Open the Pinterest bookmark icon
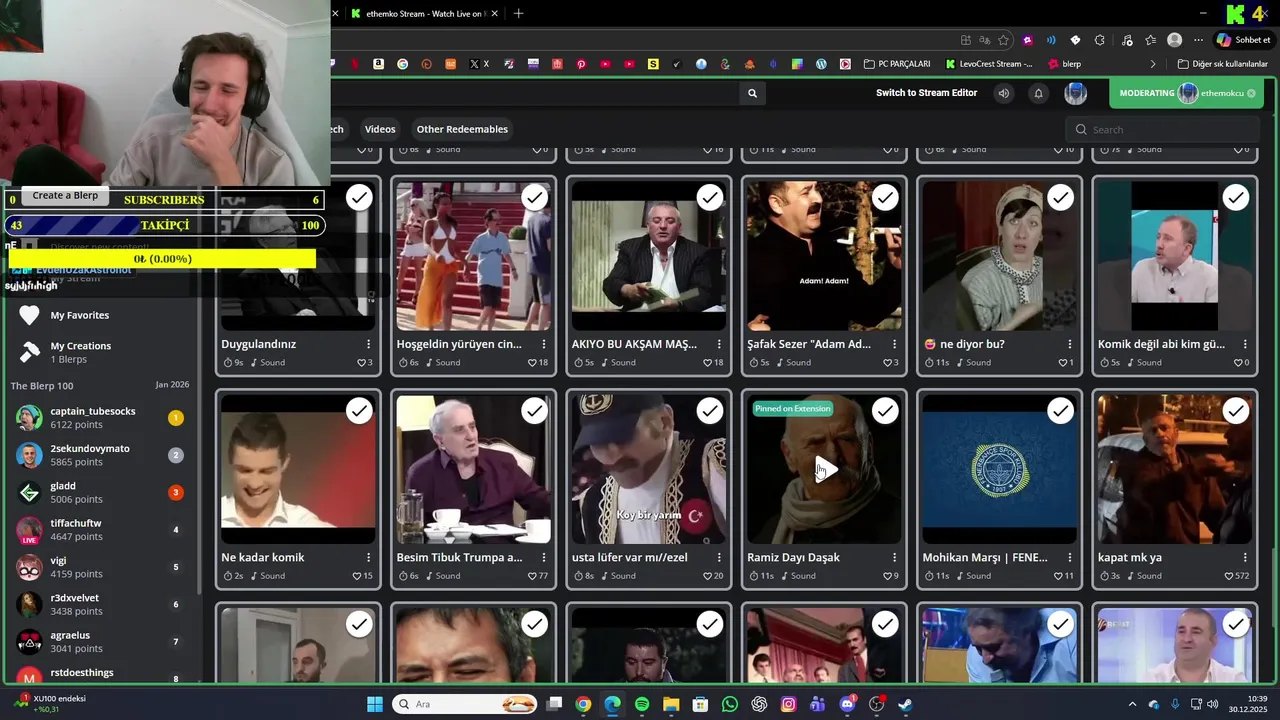The height and width of the screenshot is (720, 1280). [x=581, y=64]
